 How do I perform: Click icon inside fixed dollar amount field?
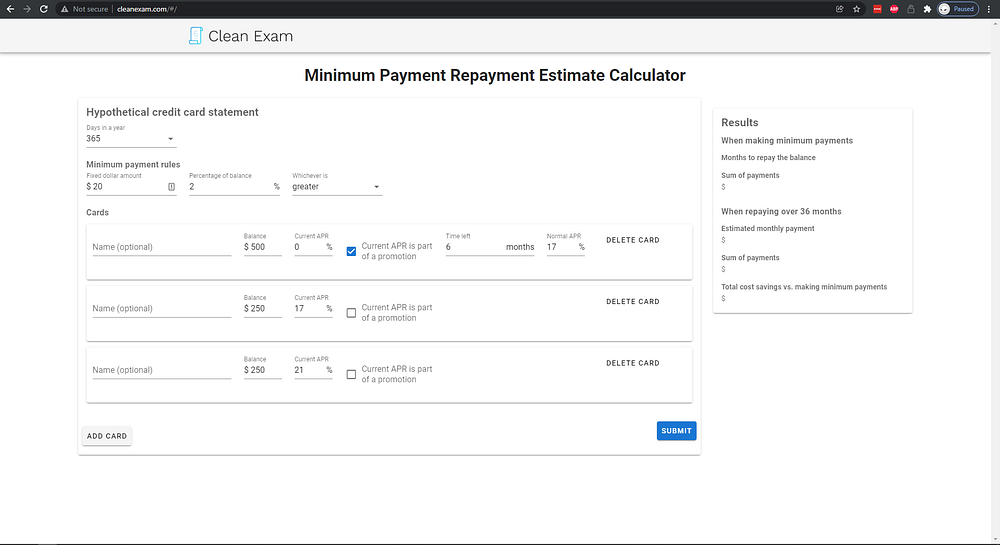tap(172, 187)
